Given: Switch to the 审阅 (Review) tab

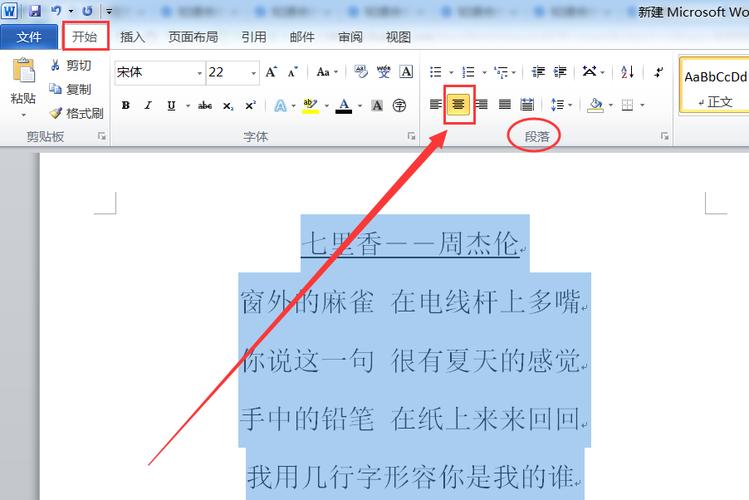Looking at the screenshot, I should (350, 37).
